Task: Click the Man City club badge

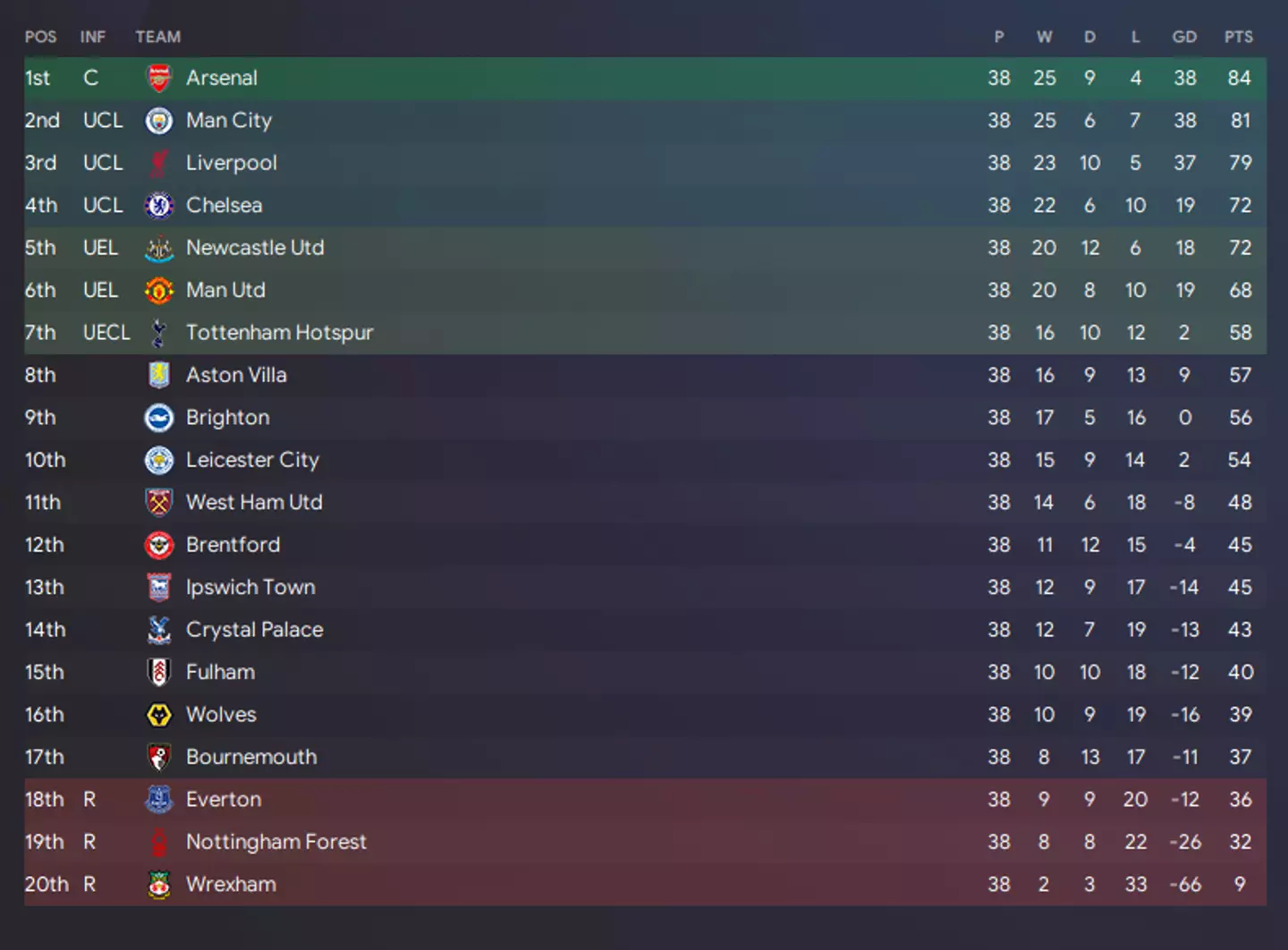Action: [x=158, y=120]
